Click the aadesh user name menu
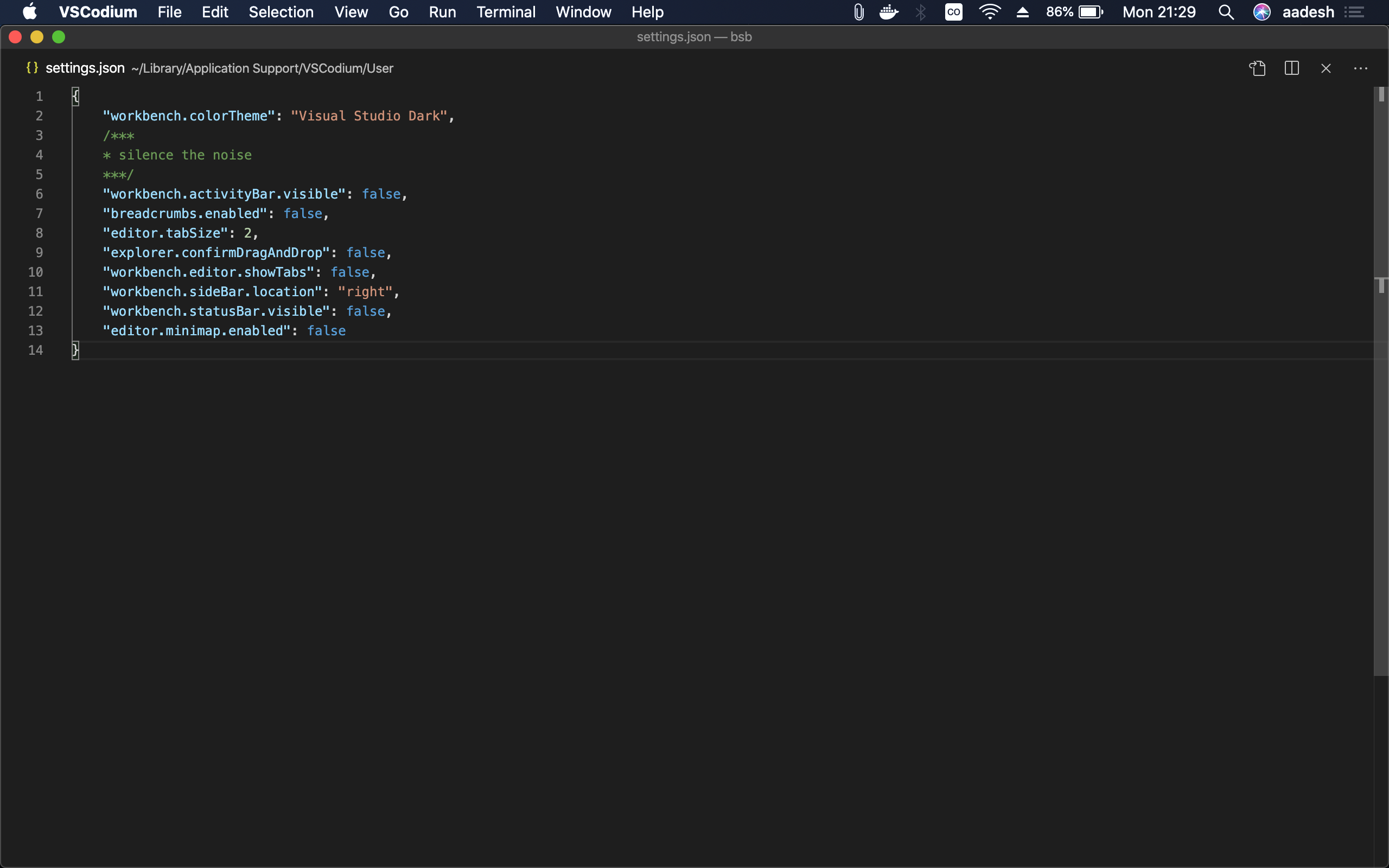This screenshot has width=1389, height=868. pos(1308,12)
